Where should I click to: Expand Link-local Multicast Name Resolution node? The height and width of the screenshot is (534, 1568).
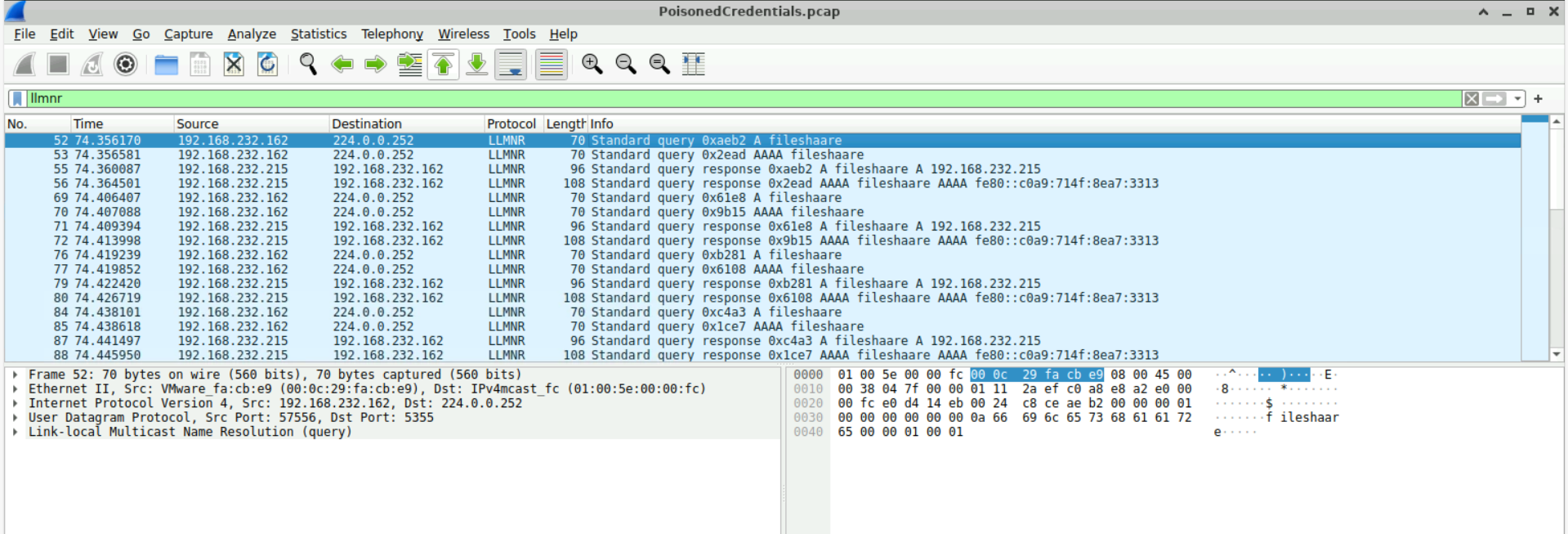pos(16,432)
